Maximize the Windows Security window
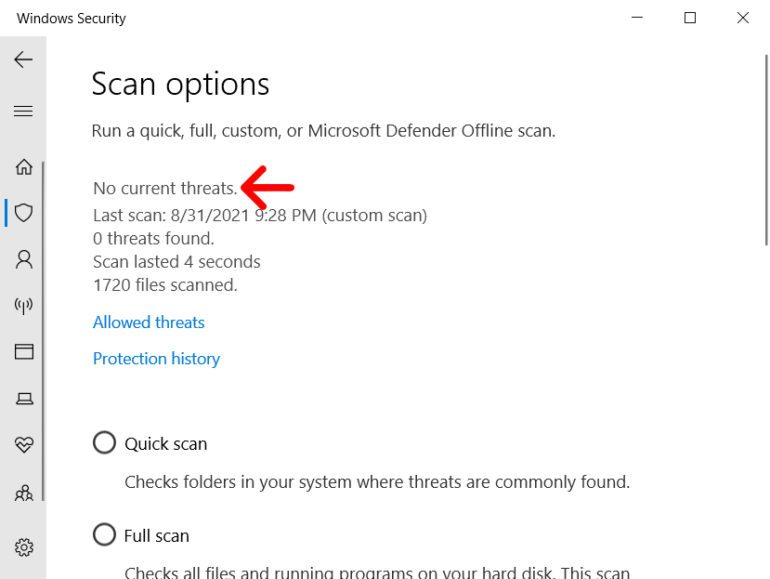Image resolution: width=770 pixels, height=579 pixels. 690,18
